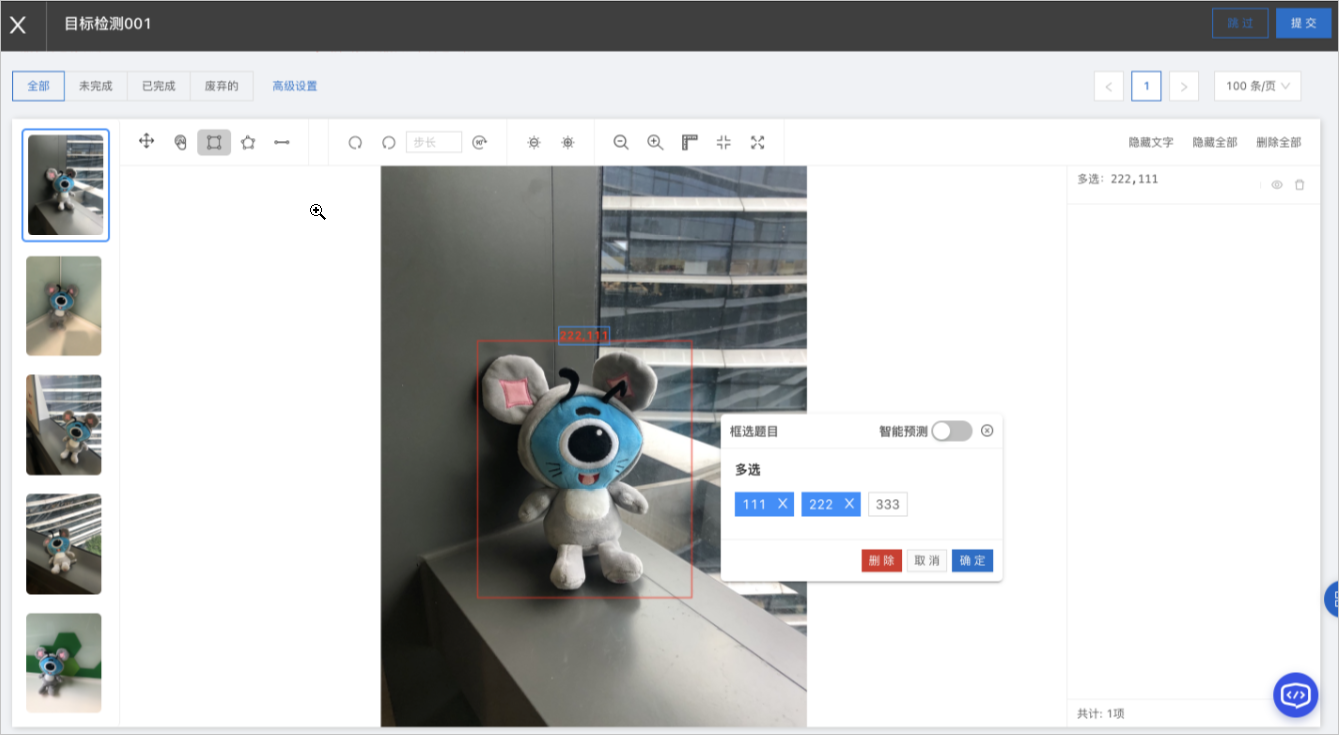The width and height of the screenshot is (1339, 735).
Task: Click the 提交 submit button
Action: tap(1303, 23)
